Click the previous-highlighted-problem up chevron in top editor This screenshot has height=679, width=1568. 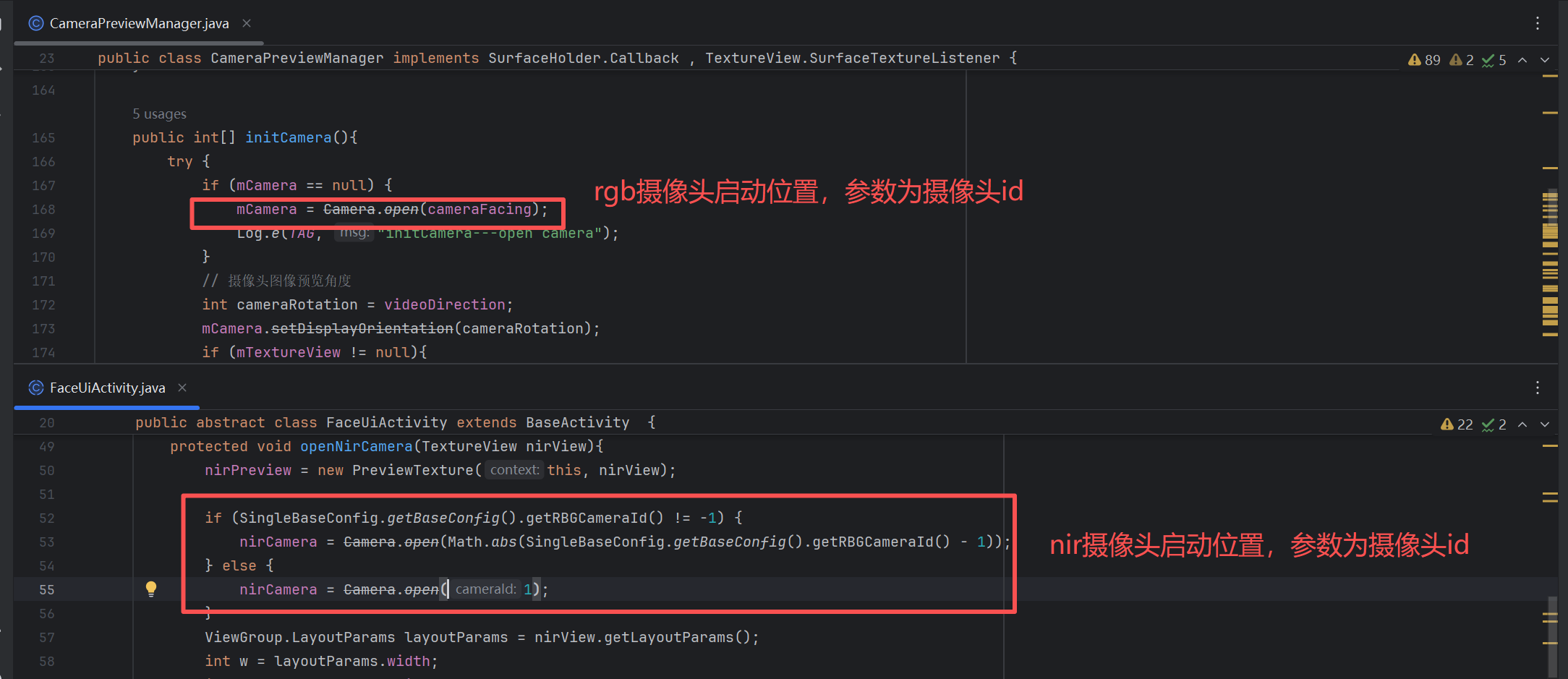click(1523, 60)
